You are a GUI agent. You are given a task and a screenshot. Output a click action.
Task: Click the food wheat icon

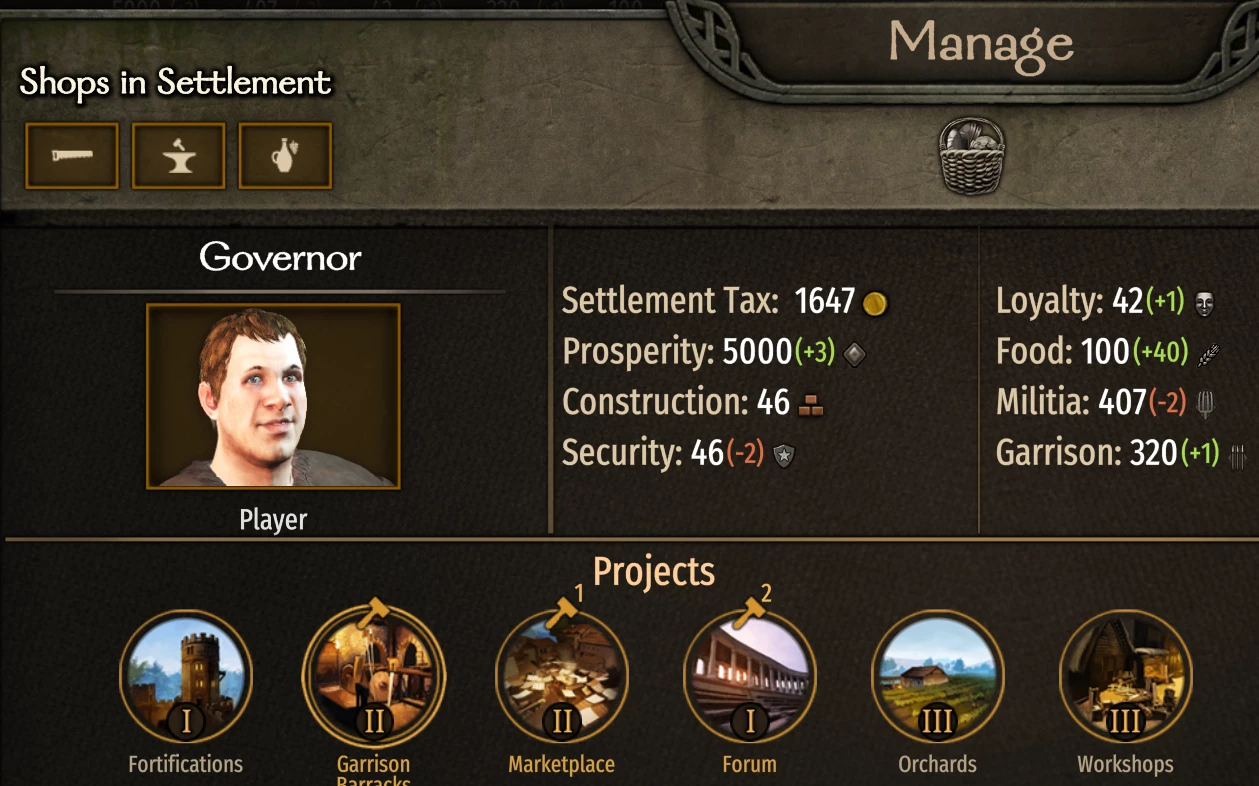click(1209, 353)
